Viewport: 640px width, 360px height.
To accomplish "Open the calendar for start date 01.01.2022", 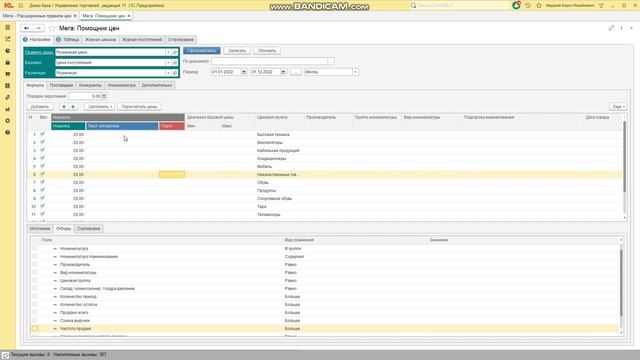I will click(x=244, y=72).
